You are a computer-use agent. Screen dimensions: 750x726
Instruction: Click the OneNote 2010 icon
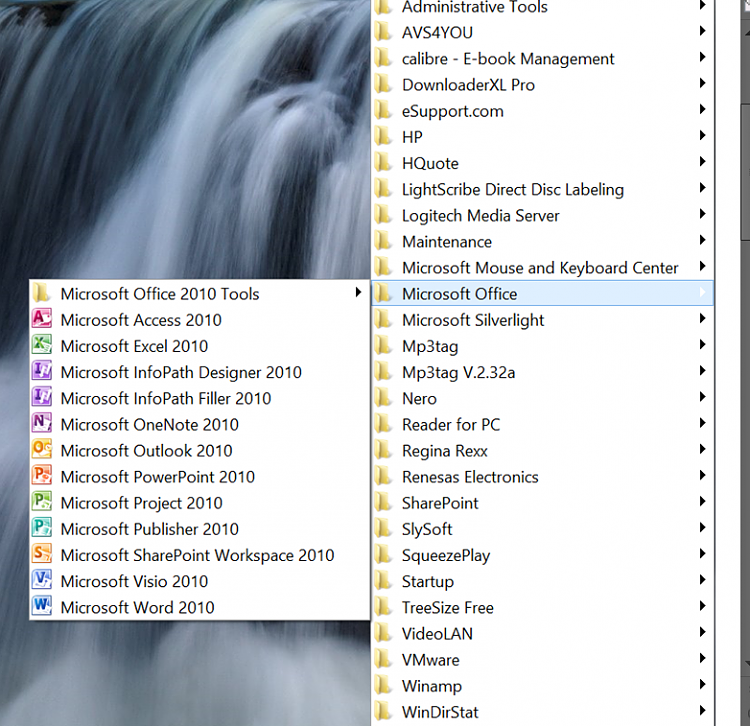click(x=42, y=424)
